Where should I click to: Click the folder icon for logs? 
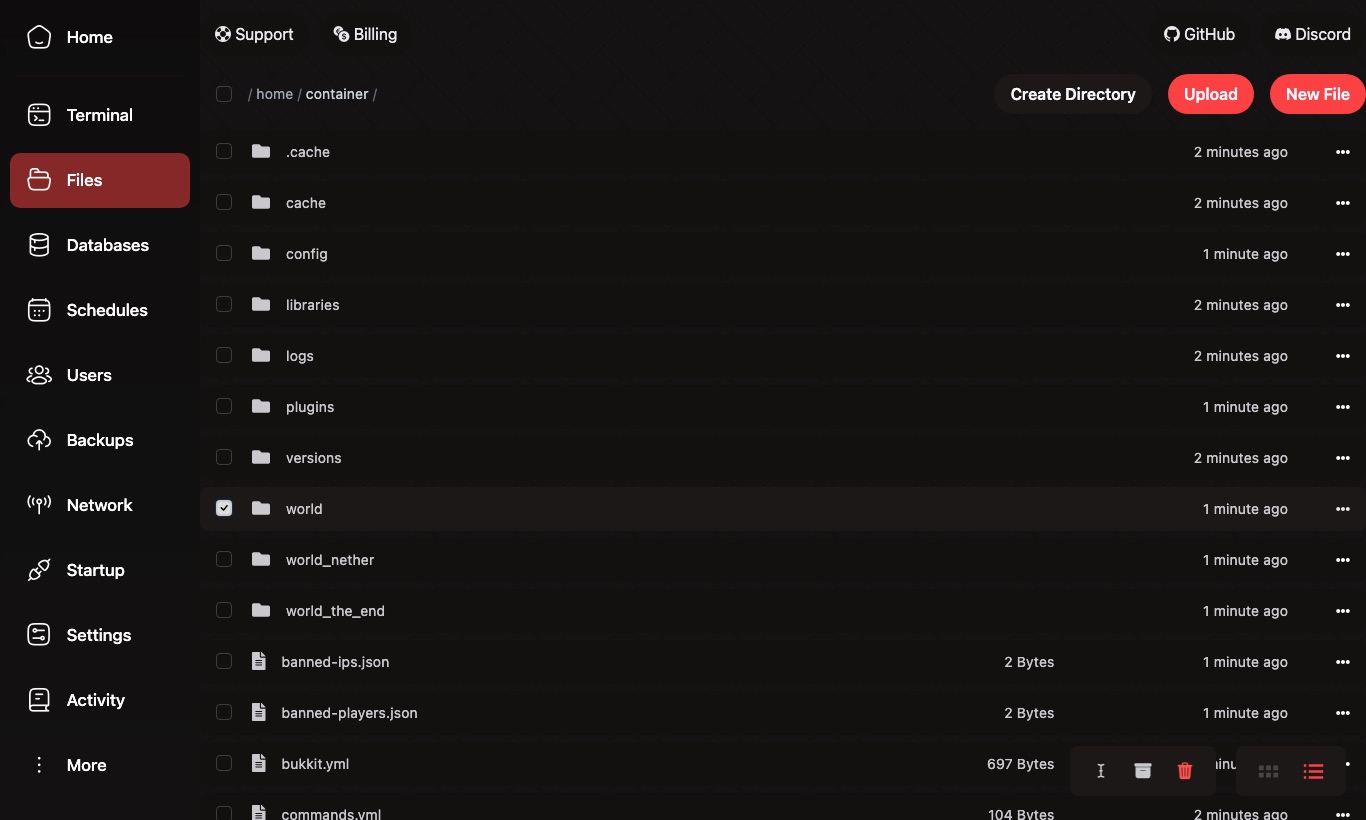coord(261,355)
